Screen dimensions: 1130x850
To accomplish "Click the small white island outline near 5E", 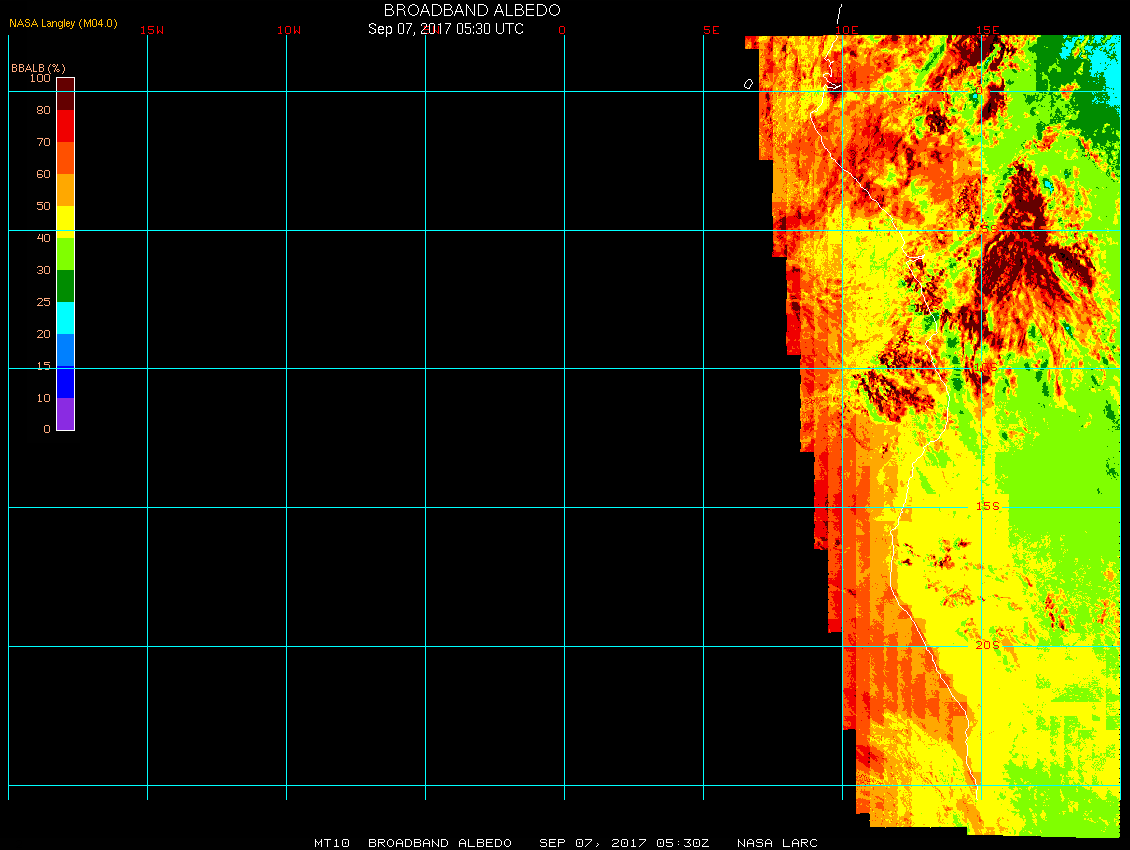I will [748, 84].
